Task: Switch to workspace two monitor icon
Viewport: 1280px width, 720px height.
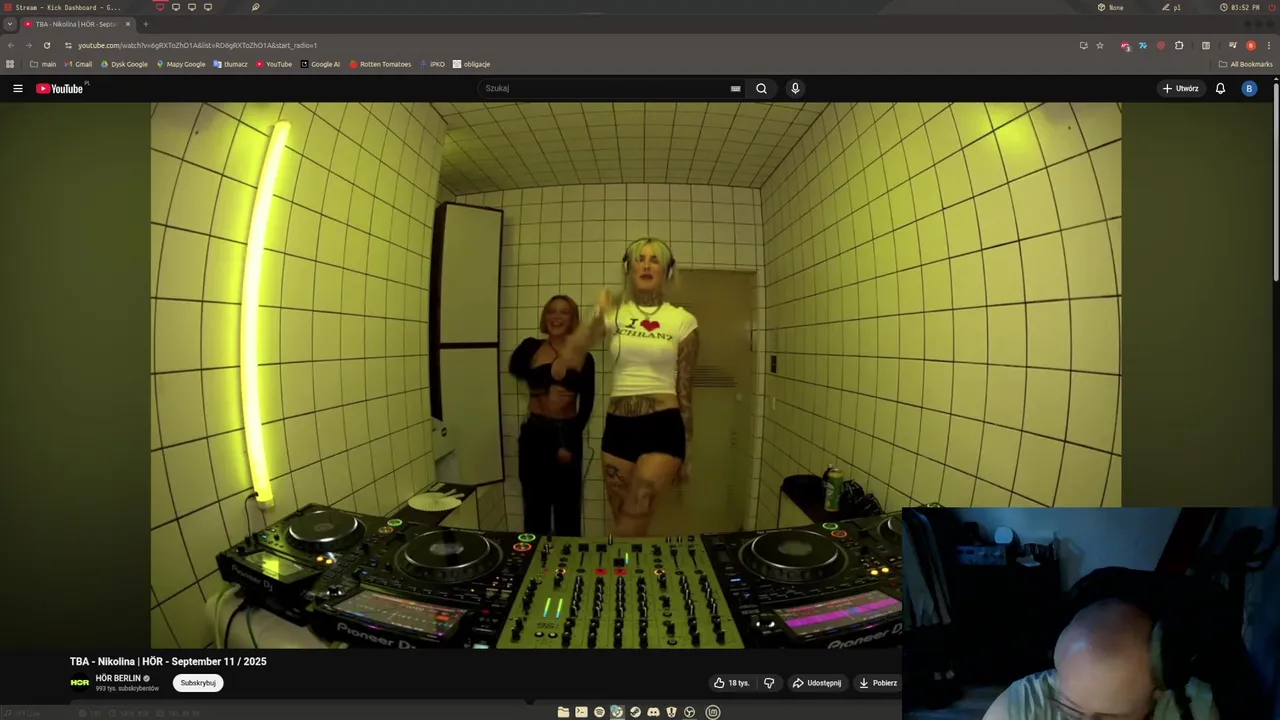Action: 176,7
